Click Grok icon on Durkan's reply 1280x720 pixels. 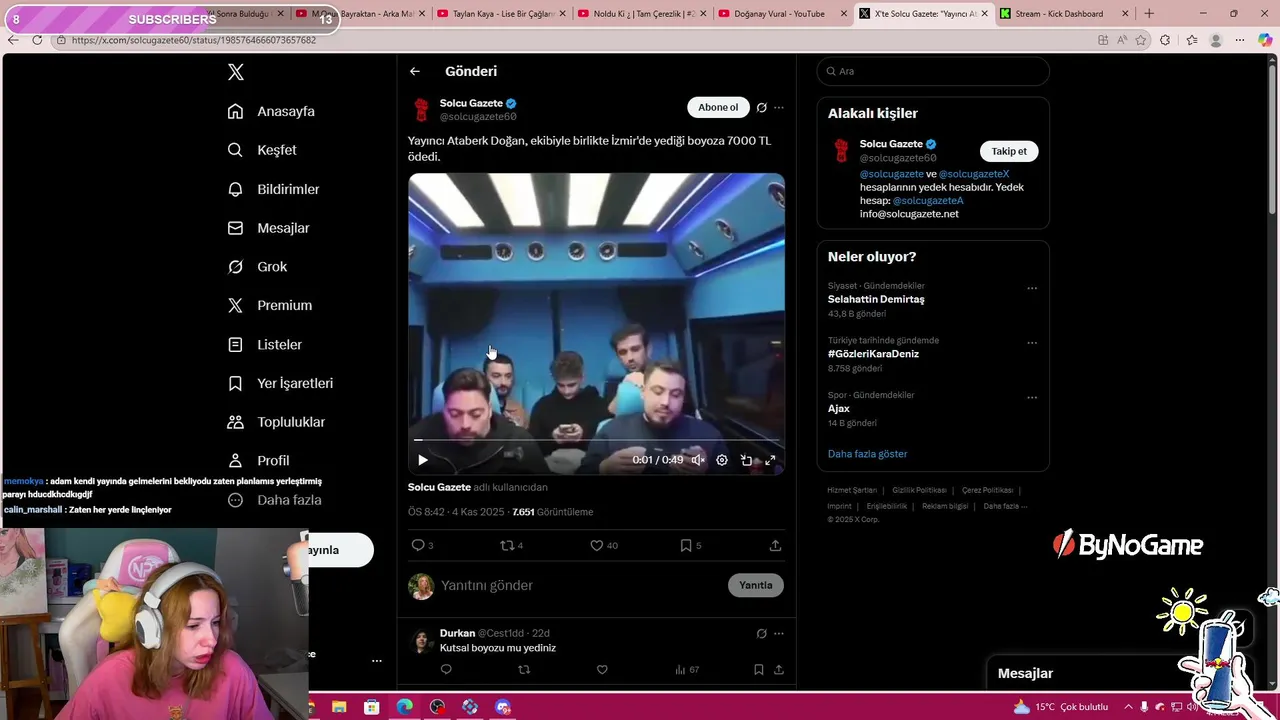point(761,633)
